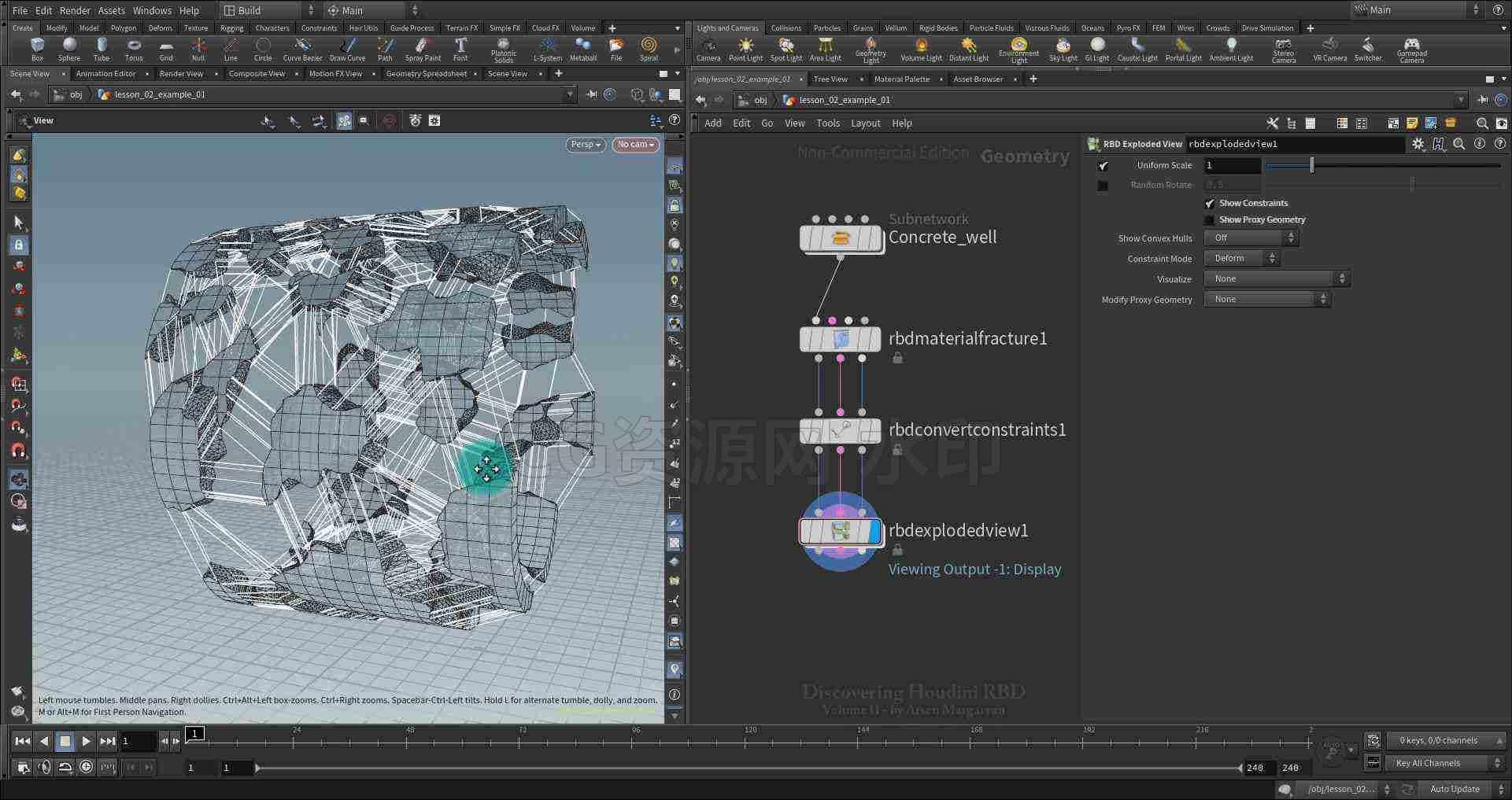Screen dimensions: 1512x800
Task: Toggle display flag on rbdexplodedview1 node
Action: pyautogui.click(x=874, y=531)
